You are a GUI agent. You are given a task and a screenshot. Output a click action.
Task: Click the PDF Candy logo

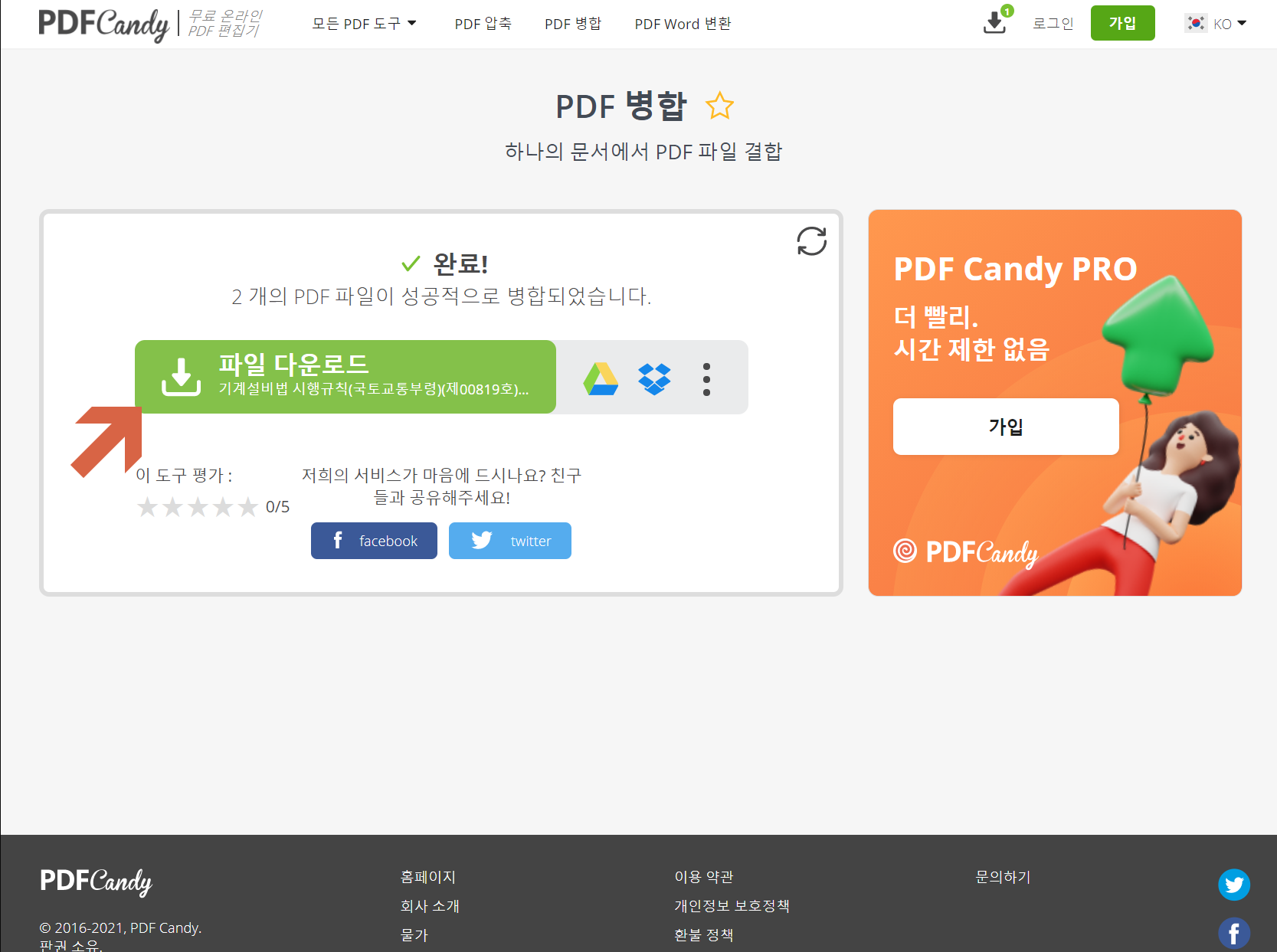click(x=105, y=24)
